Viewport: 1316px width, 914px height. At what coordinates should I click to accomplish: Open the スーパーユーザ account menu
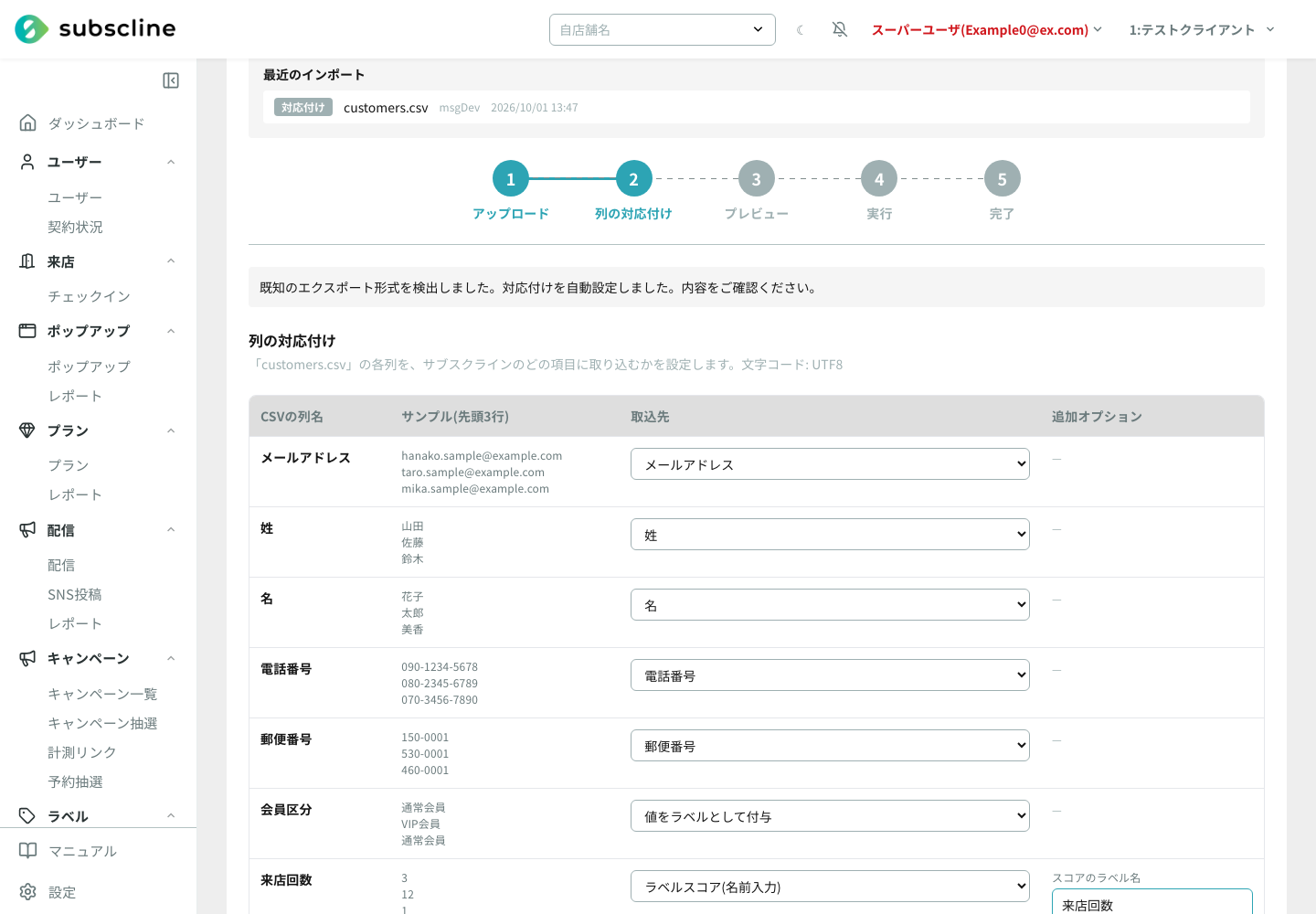(987, 30)
